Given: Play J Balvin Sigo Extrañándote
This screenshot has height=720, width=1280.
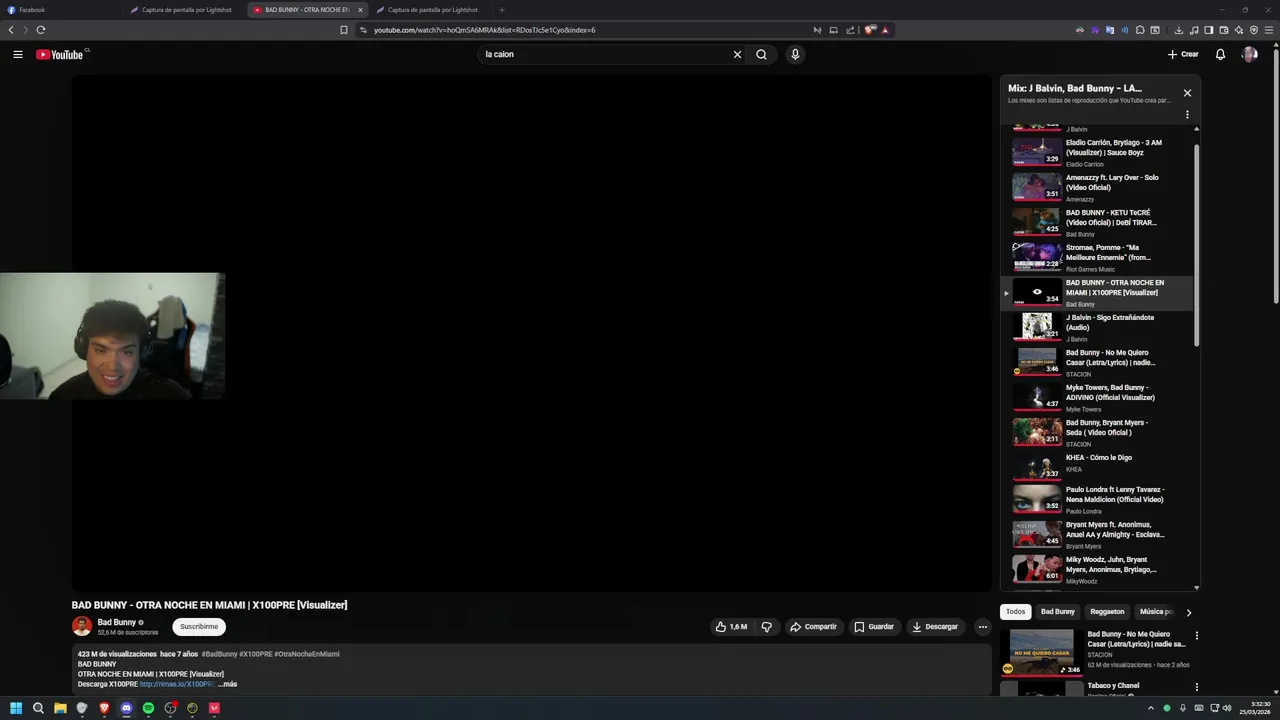Looking at the screenshot, I should [1097, 327].
